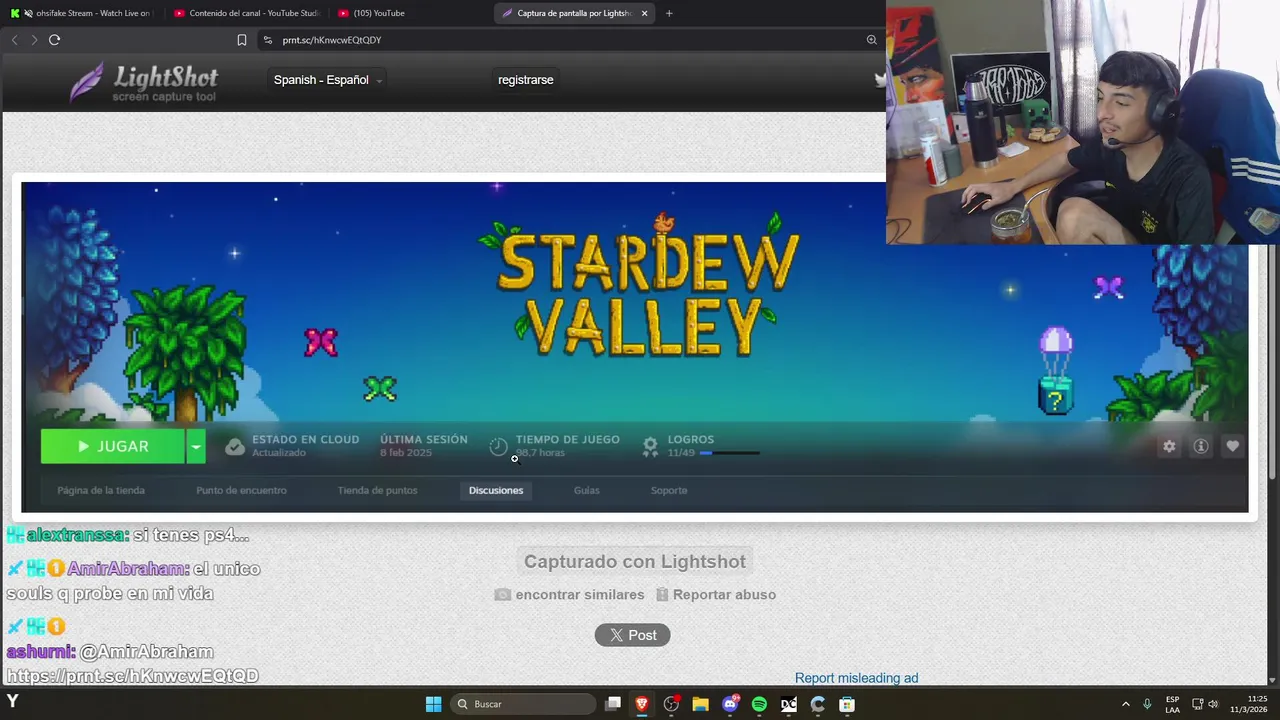Select the Soporte tab
Image resolution: width=1280 pixels, height=720 pixels.
point(669,490)
